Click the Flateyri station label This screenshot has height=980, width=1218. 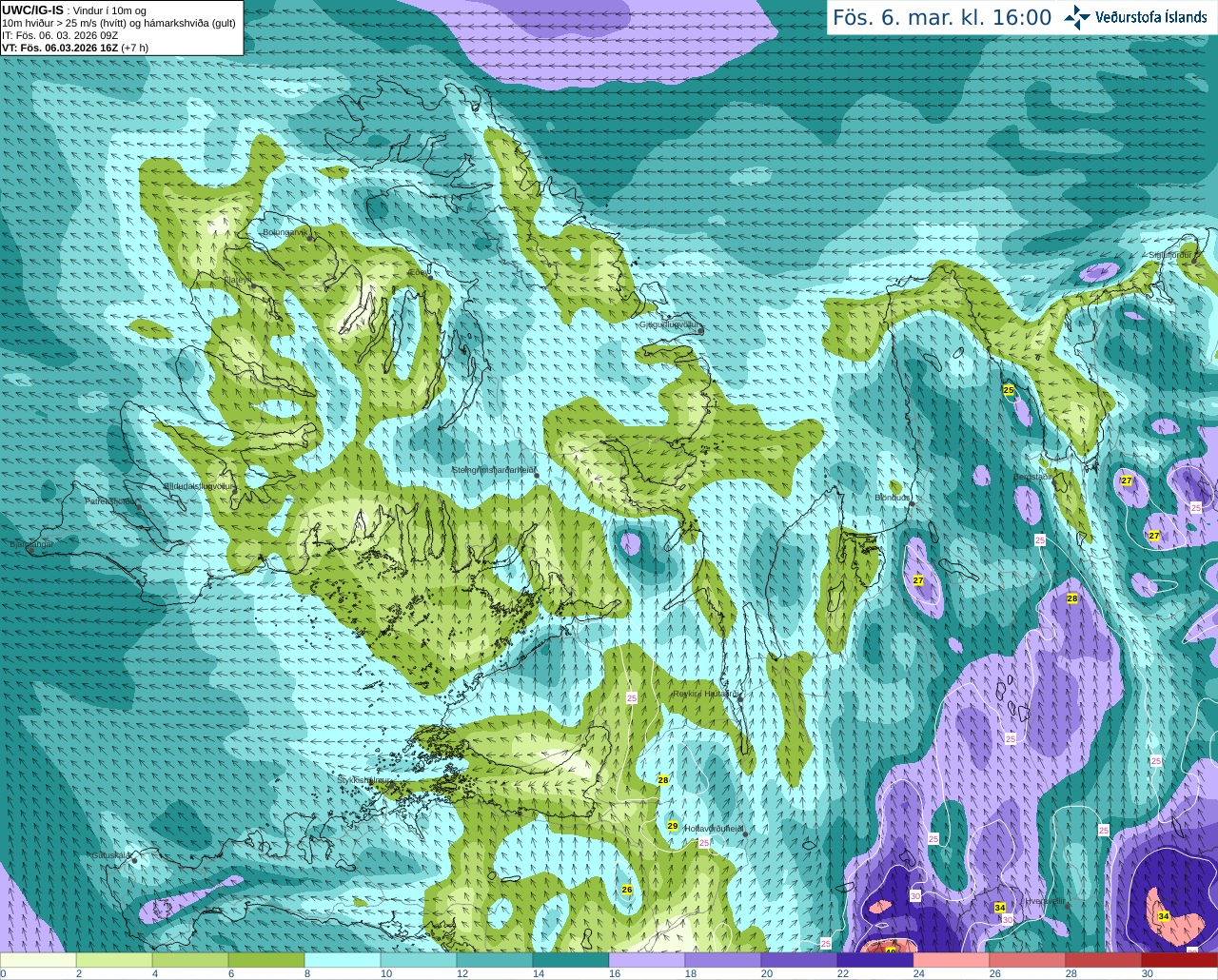click(x=238, y=280)
